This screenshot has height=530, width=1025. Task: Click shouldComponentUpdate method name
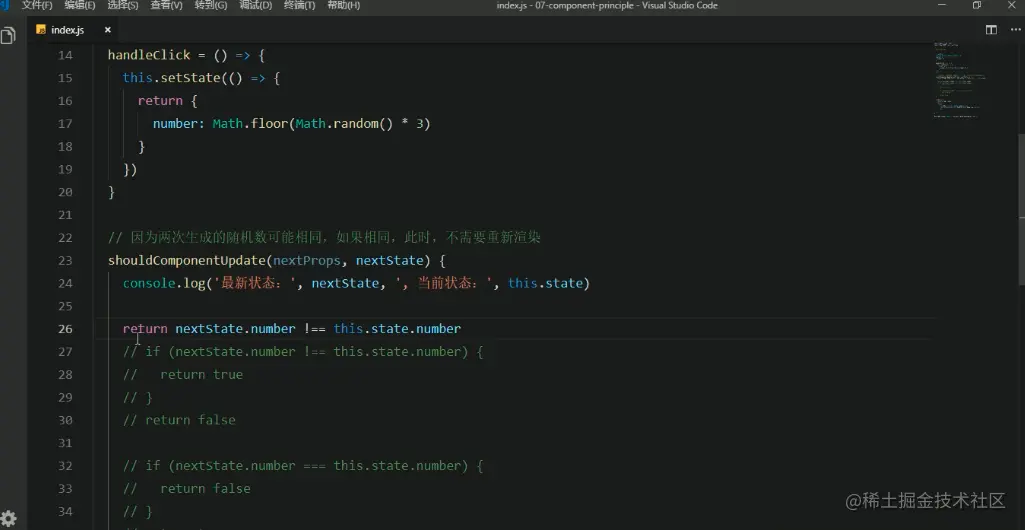click(x=187, y=260)
